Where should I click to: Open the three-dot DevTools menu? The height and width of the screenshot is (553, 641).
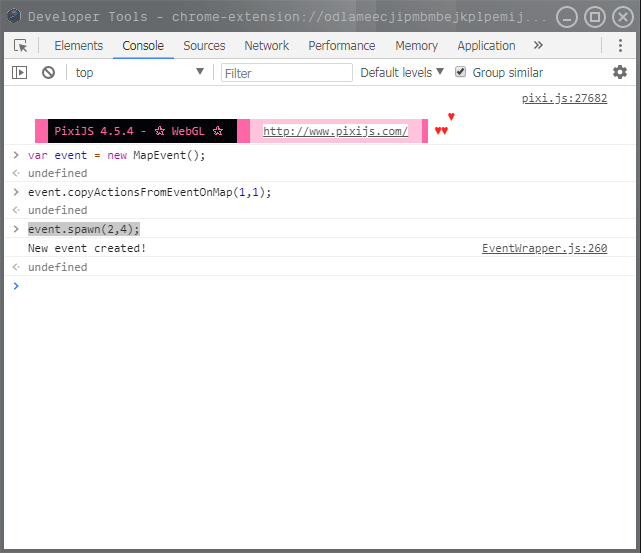tap(620, 45)
